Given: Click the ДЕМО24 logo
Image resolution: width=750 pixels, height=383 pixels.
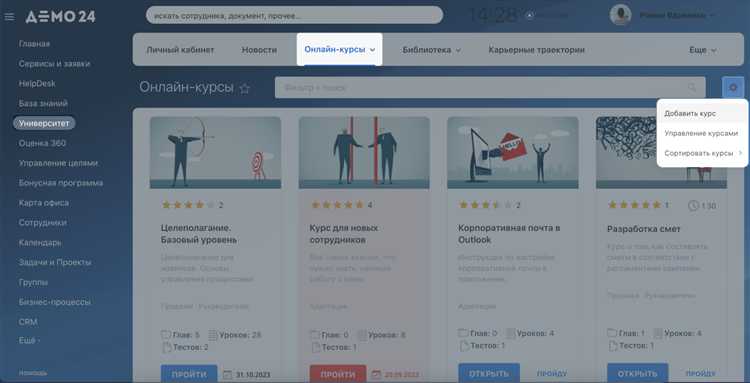Looking at the screenshot, I should pos(60,17).
